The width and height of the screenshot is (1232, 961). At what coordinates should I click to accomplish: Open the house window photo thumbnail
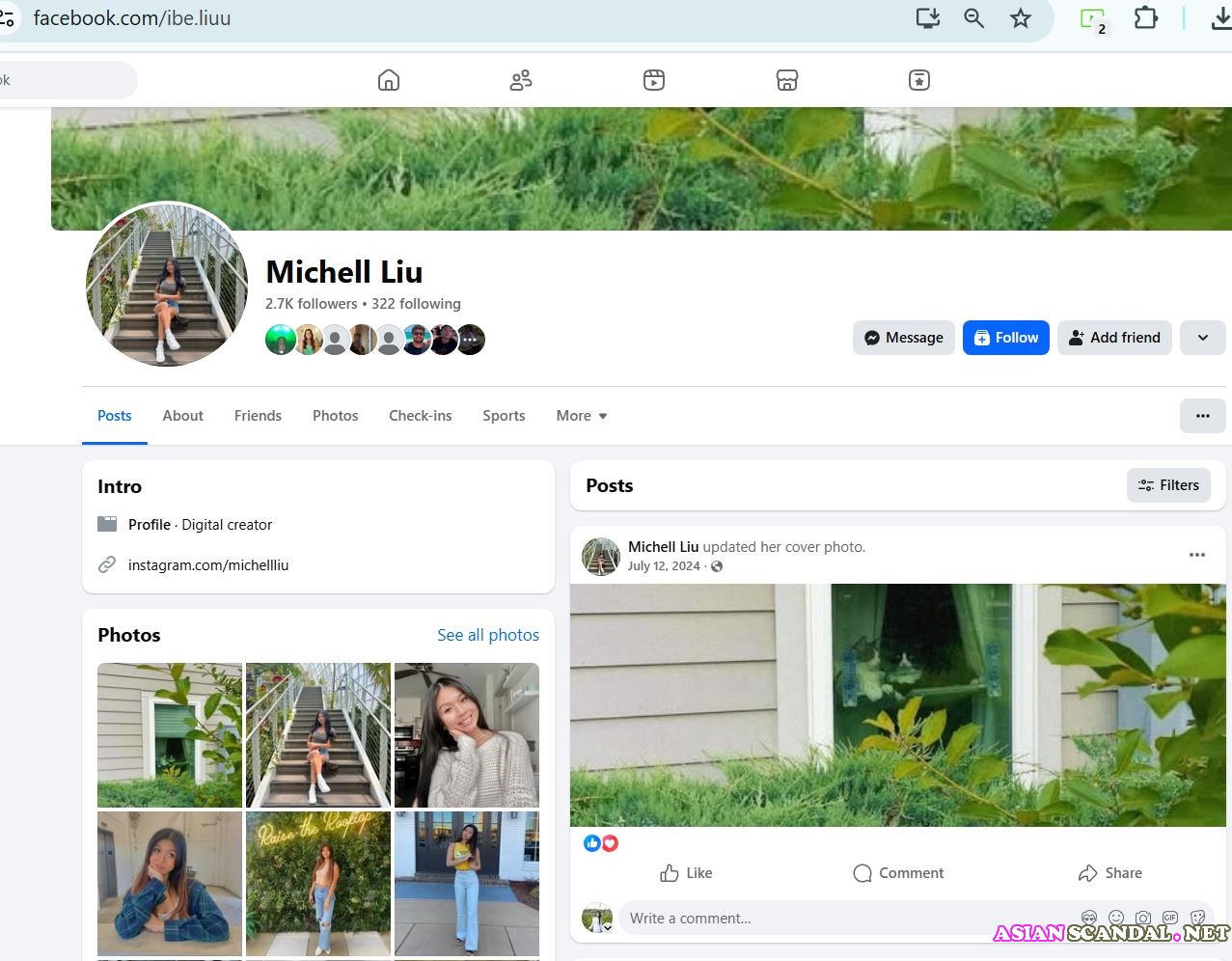pyautogui.click(x=170, y=735)
